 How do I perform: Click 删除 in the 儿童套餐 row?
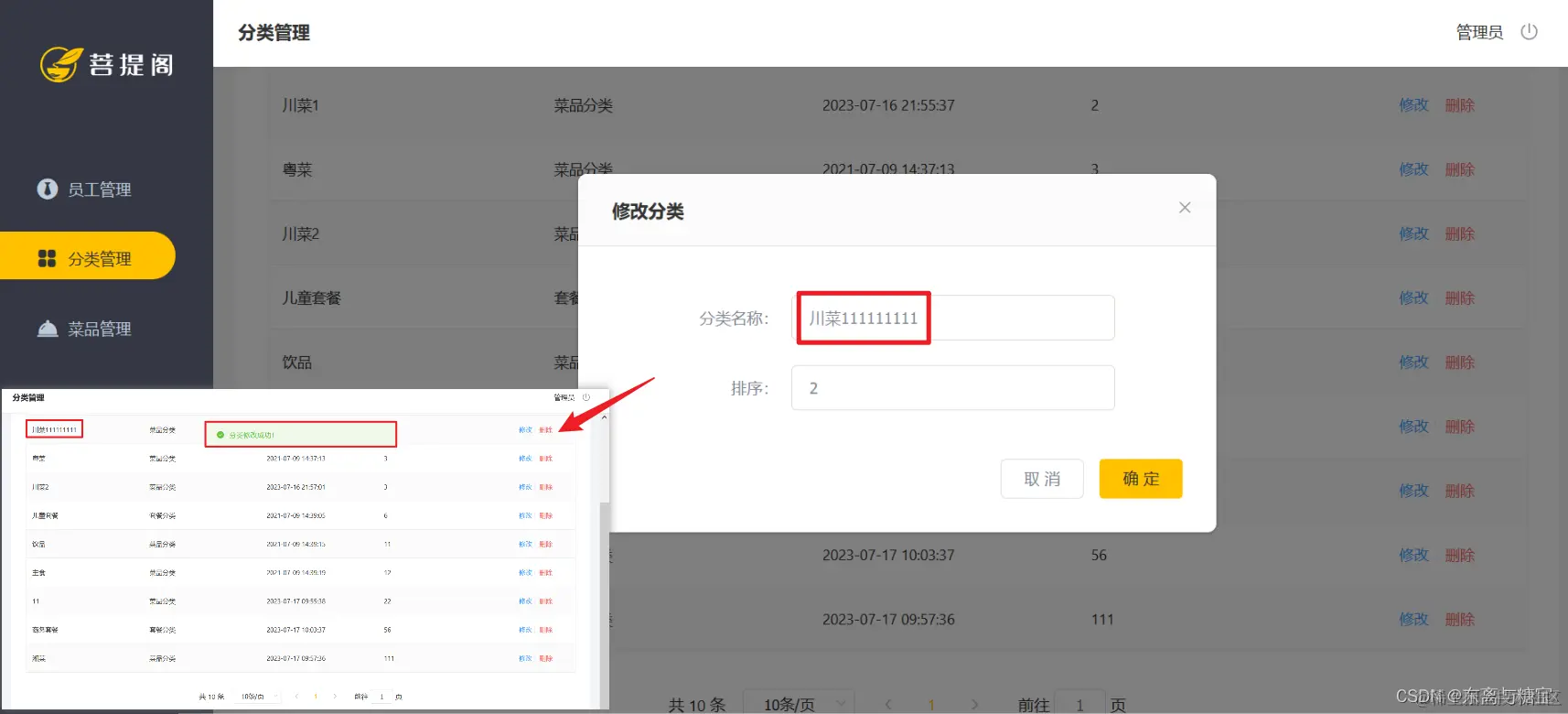[x=1460, y=297]
